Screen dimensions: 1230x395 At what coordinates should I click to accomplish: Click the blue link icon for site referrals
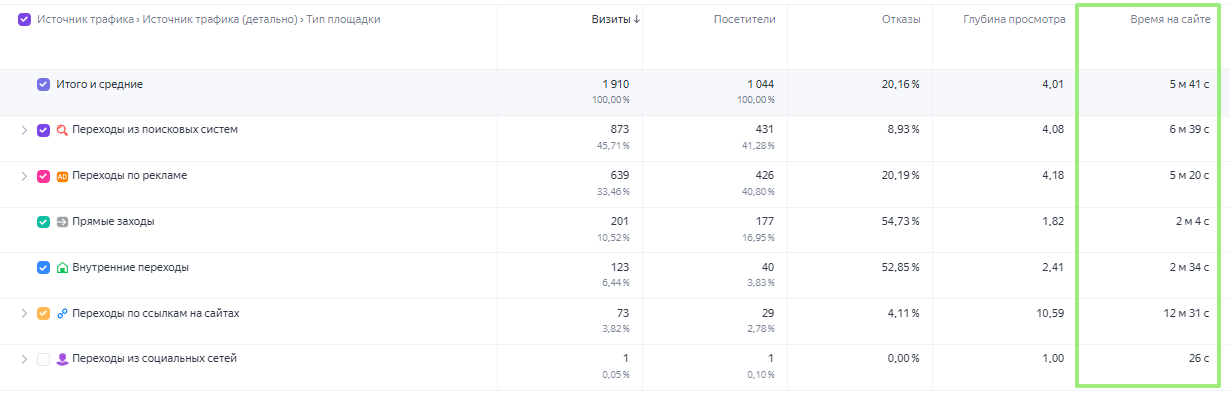coord(62,314)
